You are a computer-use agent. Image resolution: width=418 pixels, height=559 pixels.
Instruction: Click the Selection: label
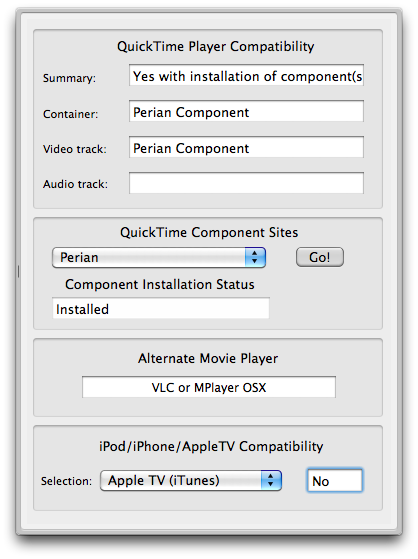66,481
